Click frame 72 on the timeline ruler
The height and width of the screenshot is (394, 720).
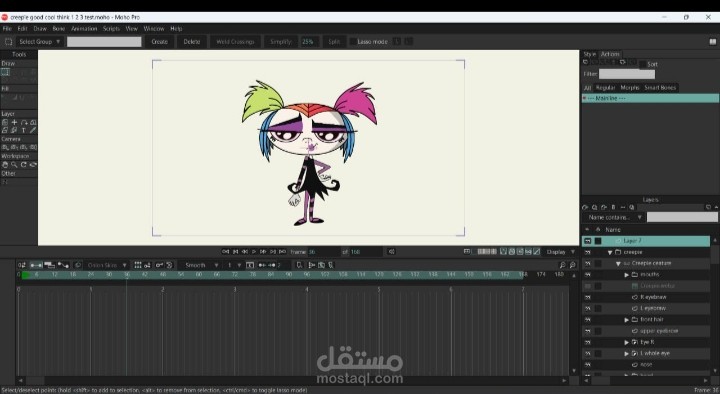pyautogui.click(x=235, y=275)
